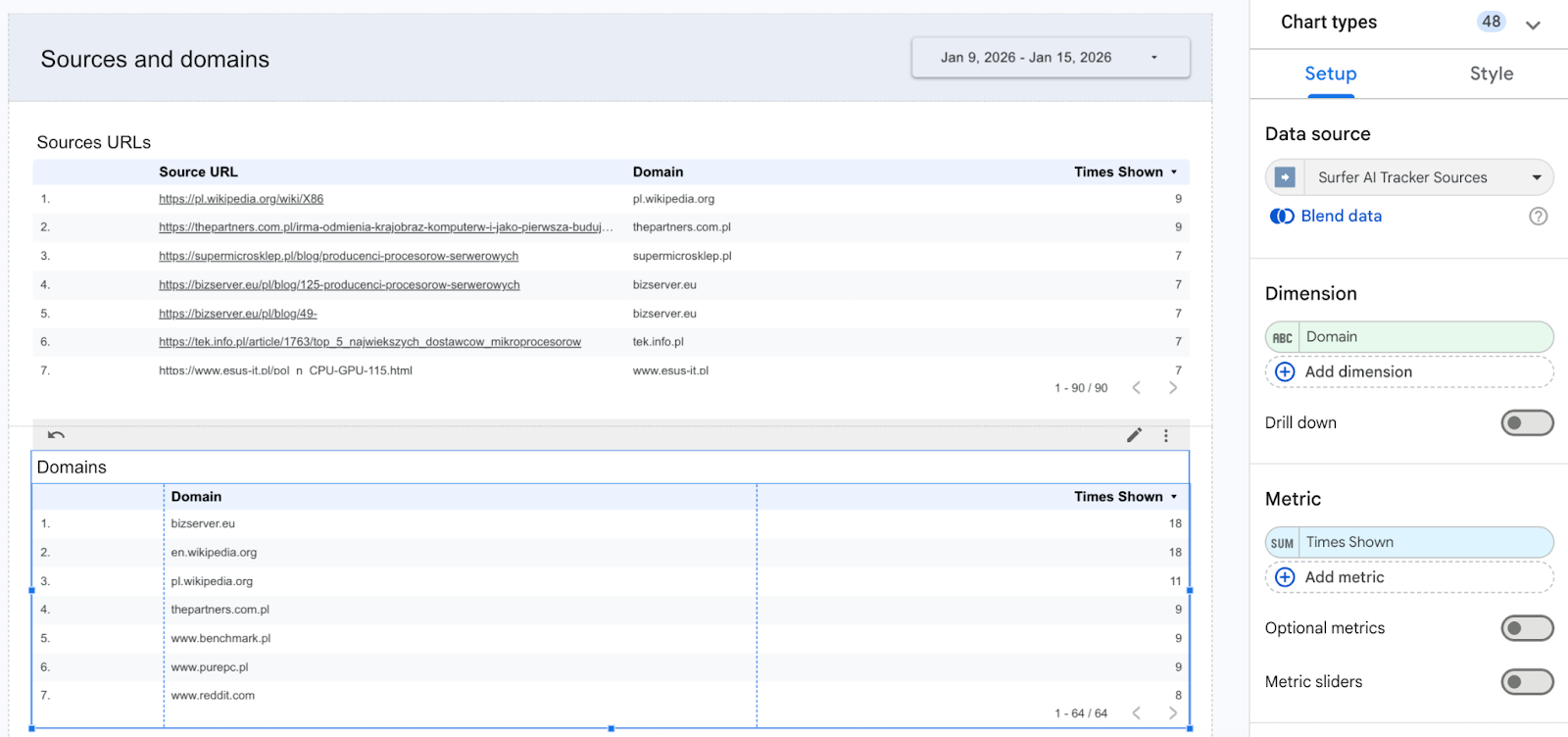Select the Setup tab

pos(1330,74)
